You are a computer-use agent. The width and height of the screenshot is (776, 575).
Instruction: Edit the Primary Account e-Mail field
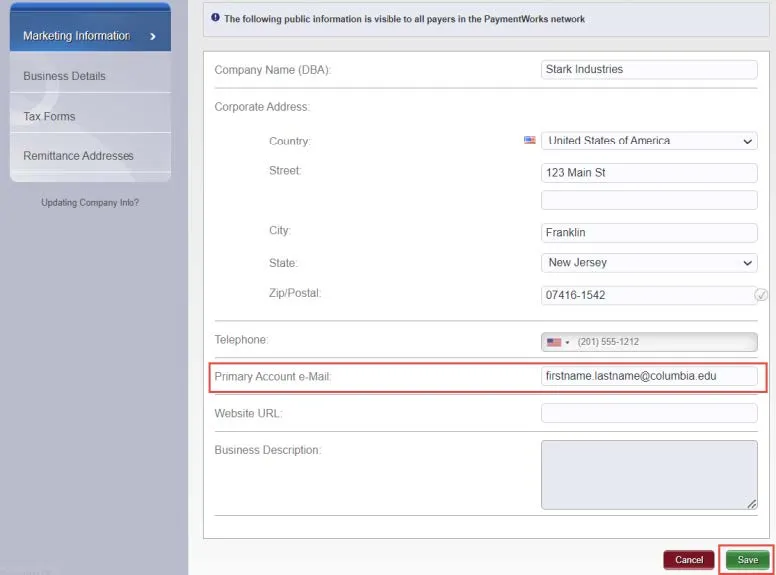(649, 376)
